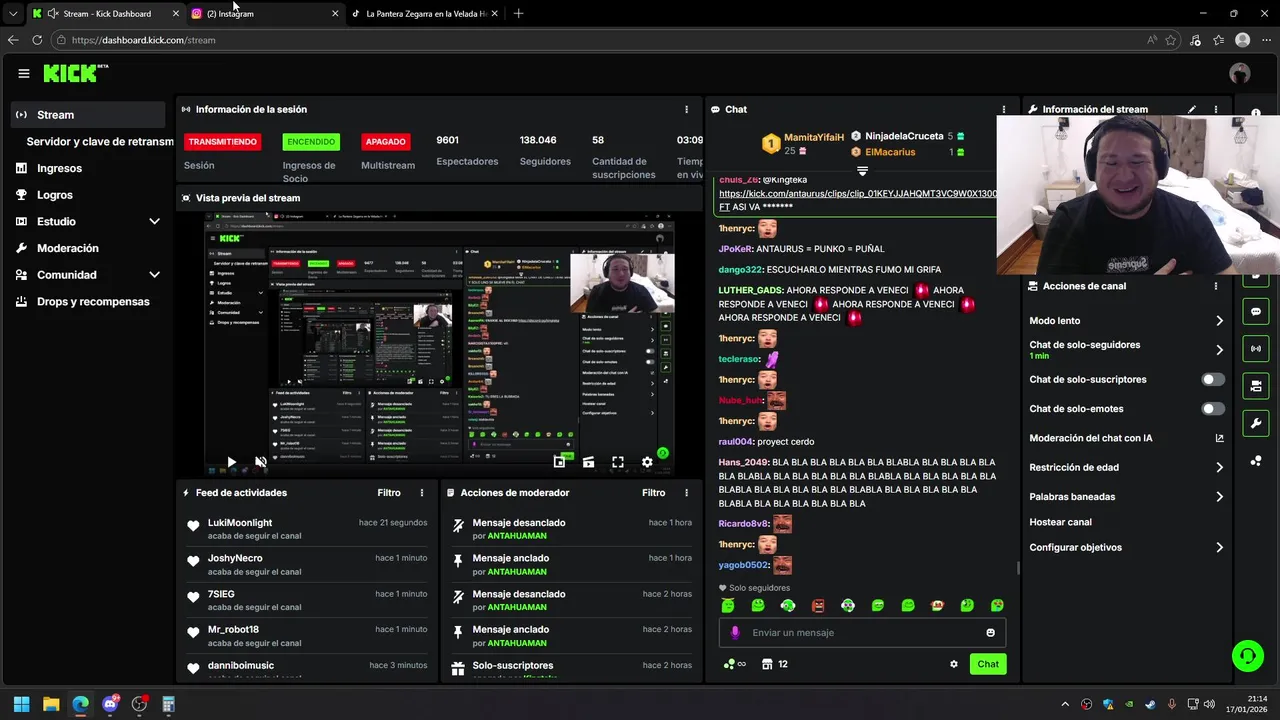
Task: Open channel points icon below message box
Action: [x=734, y=664]
